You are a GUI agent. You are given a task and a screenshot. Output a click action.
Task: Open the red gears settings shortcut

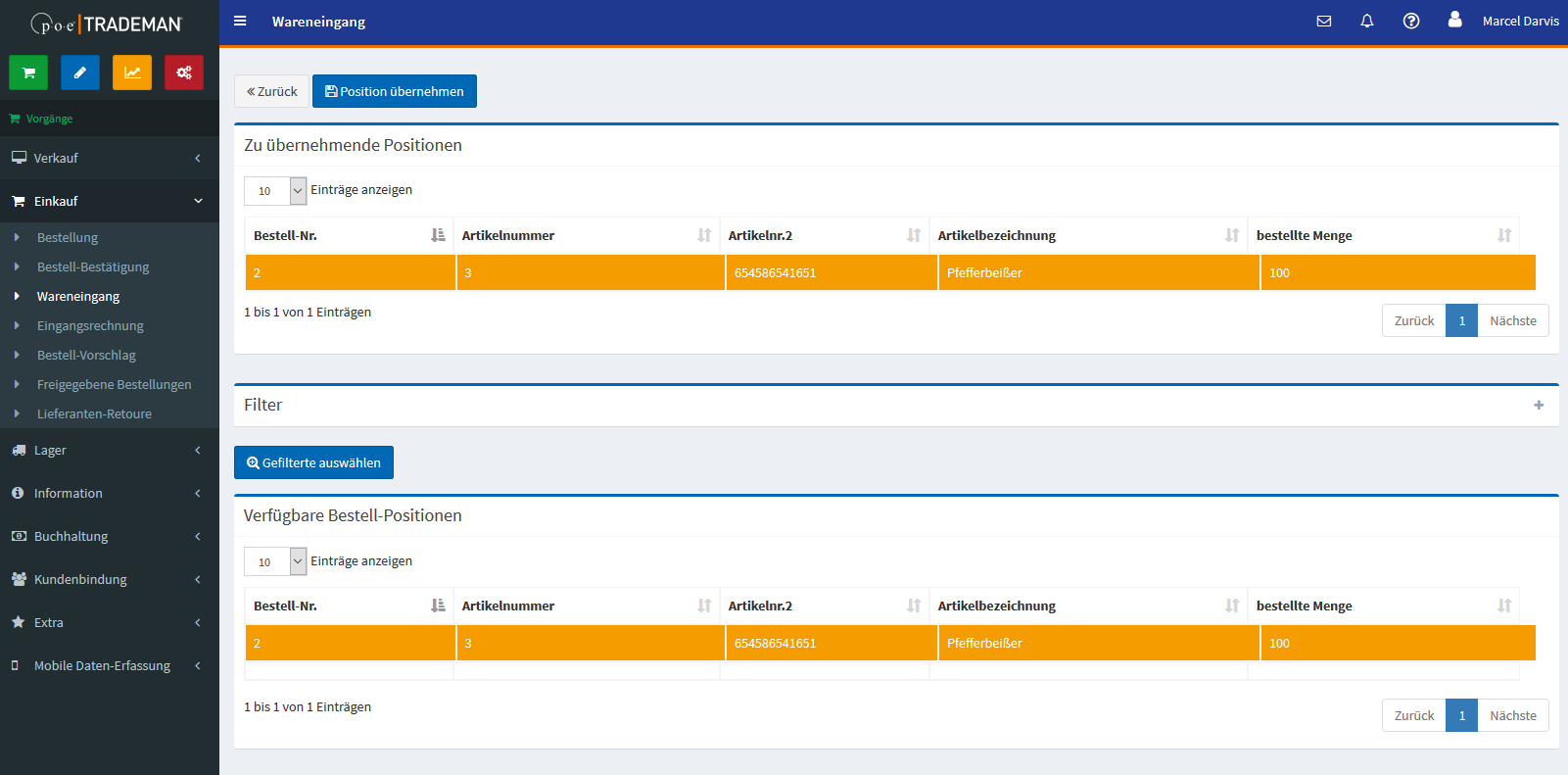click(x=184, y=73)
